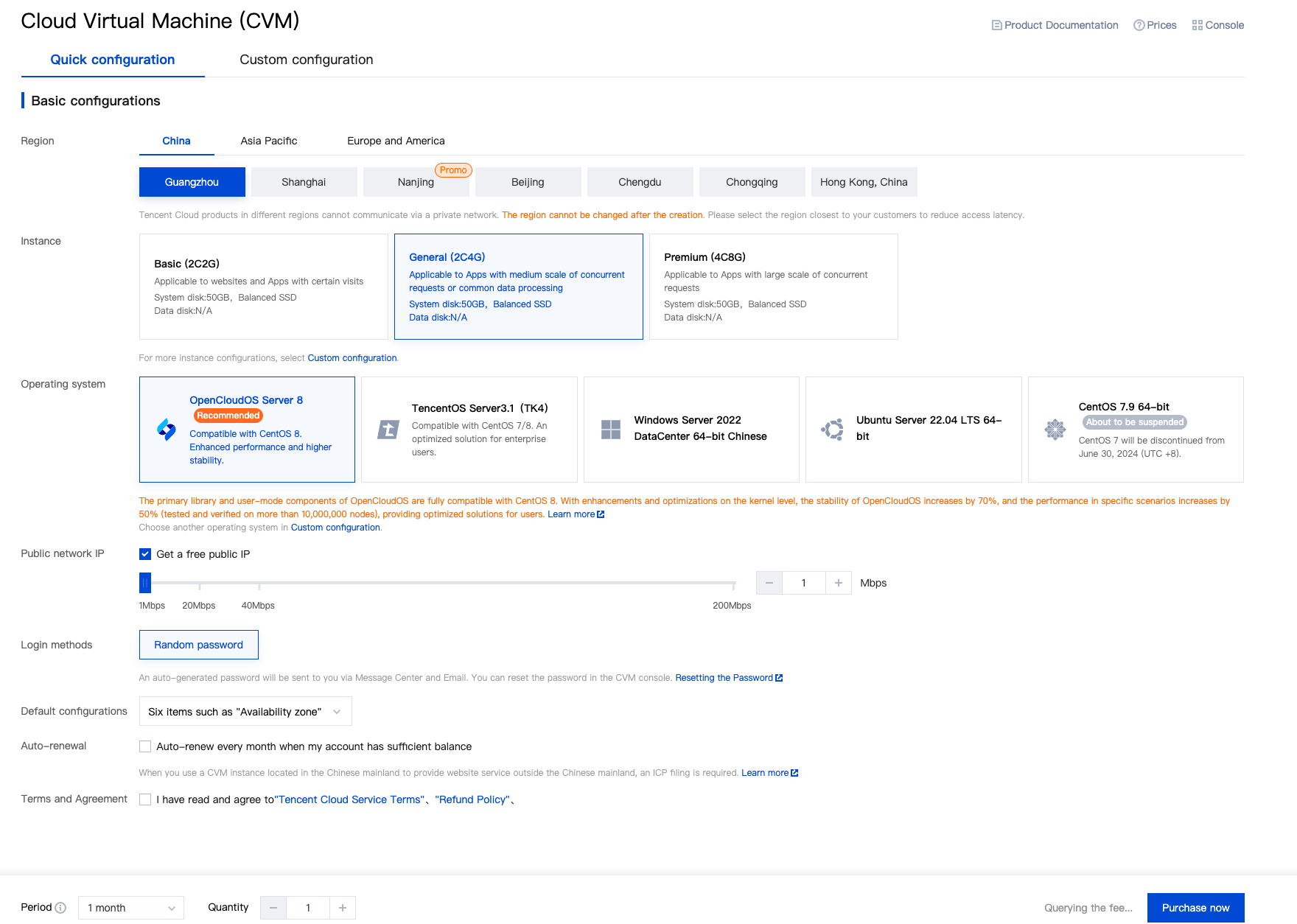Viewport: 1297px width, 924px height.
Task: Select Shanghai region
Action: click(304, 182)
